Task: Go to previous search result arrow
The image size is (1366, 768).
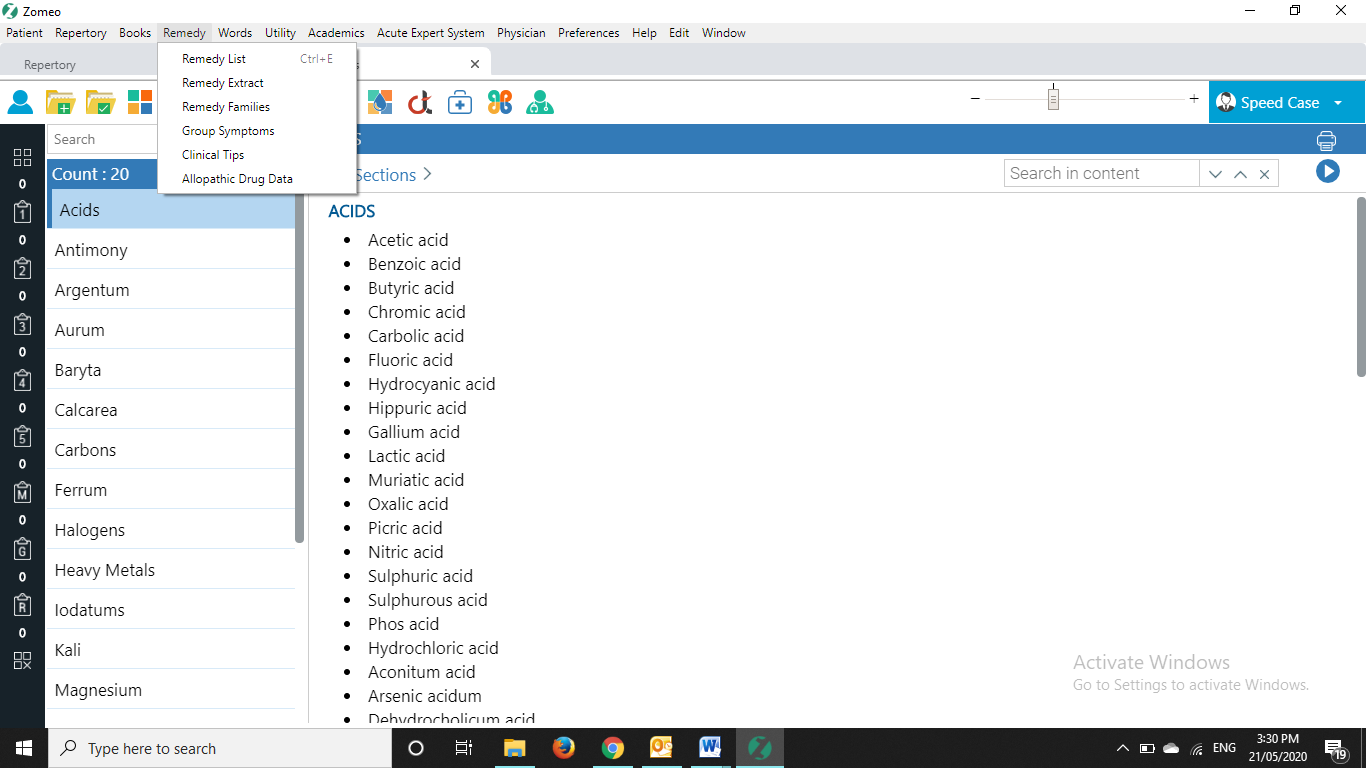Action: click(x=1240, y=174)
